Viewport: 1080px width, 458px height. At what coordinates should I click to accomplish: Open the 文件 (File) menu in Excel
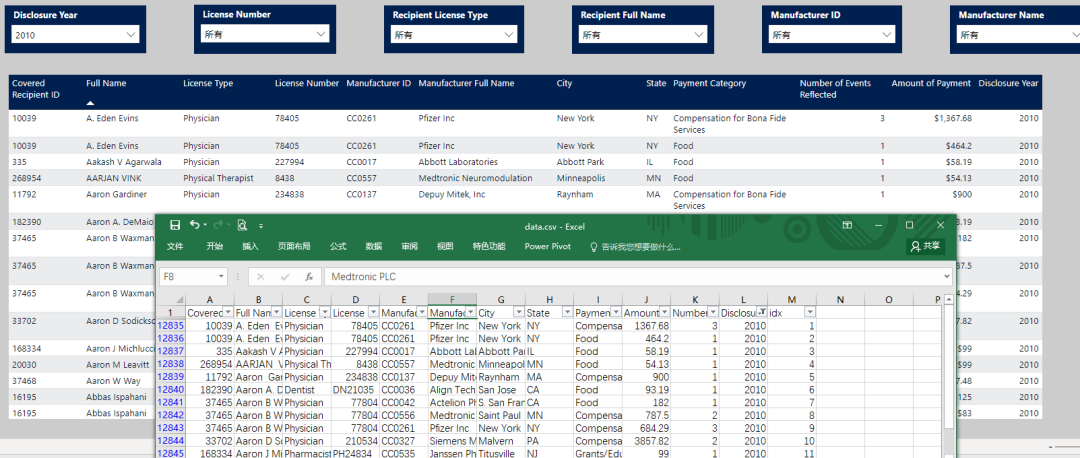[x=175, y=247]
